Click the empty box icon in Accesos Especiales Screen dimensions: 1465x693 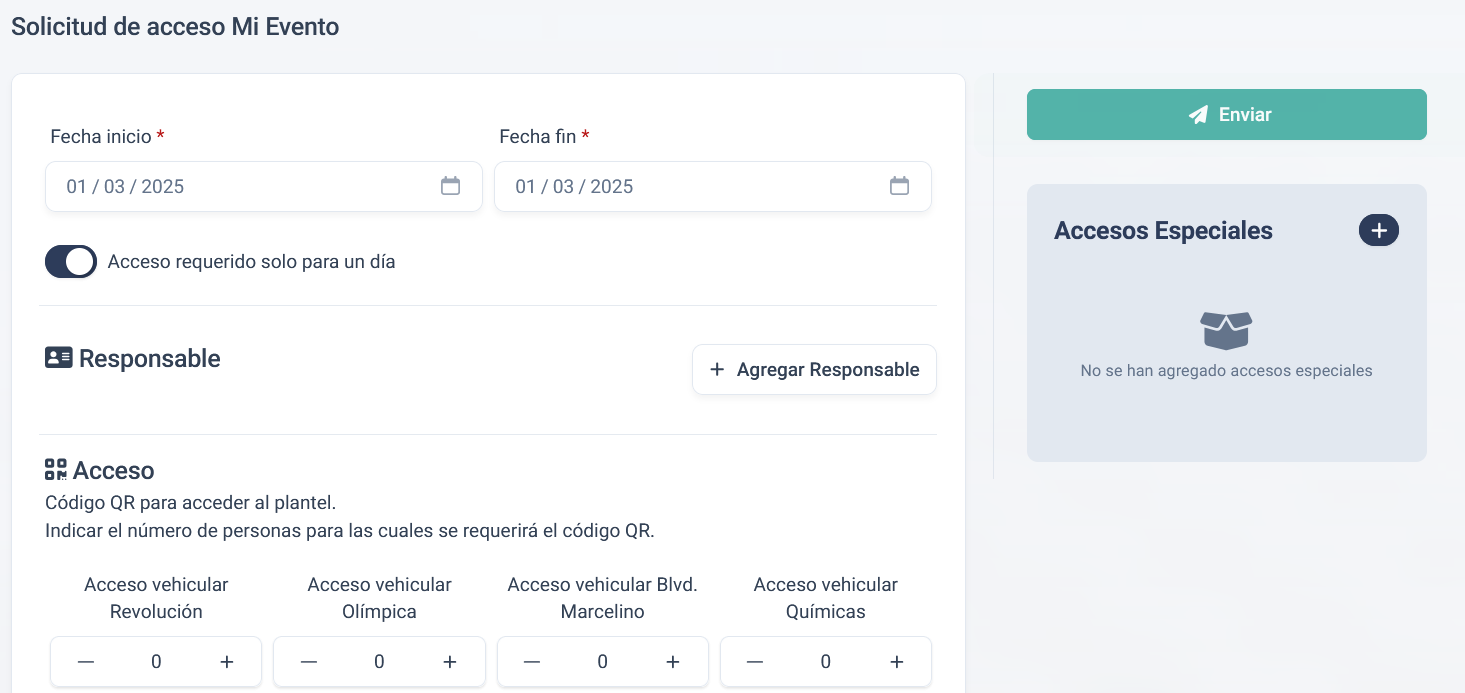1226,330
